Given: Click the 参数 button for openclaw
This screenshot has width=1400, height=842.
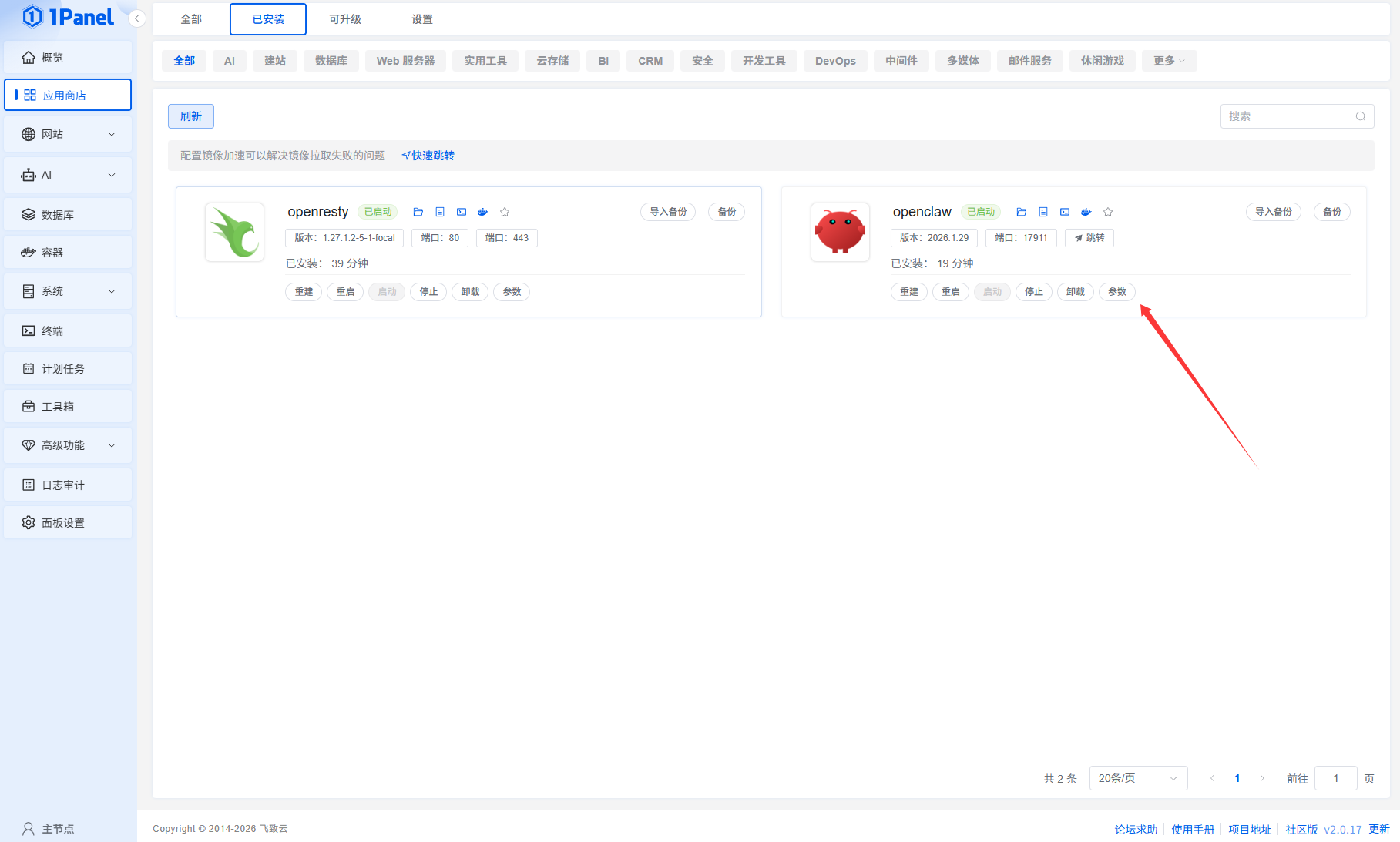Looking at the screenshot, I should pyautogui.click(x=1116, y=292).
